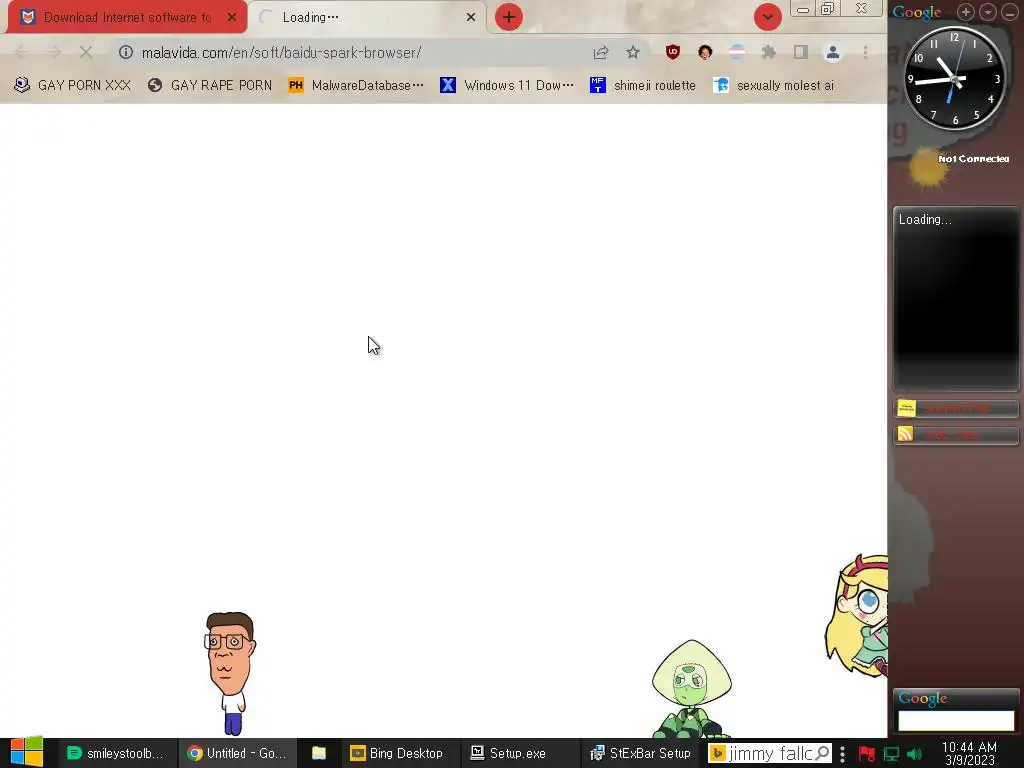Open a new tab with the plus button
This screenshot has height=768, width=1024.
[x=509, y=17]
